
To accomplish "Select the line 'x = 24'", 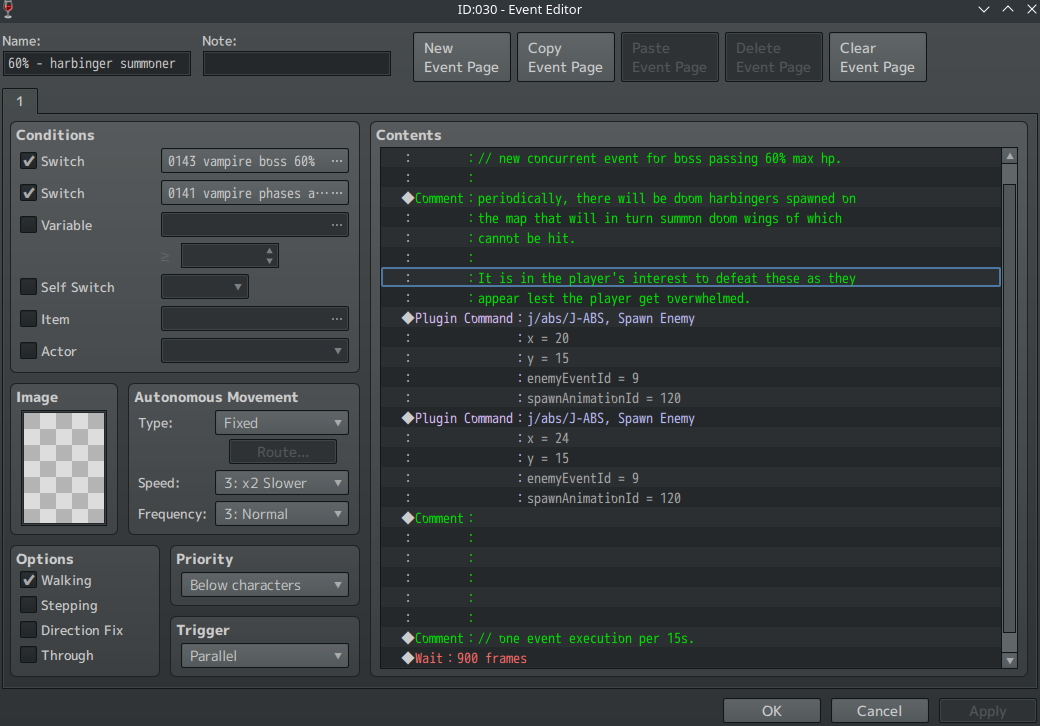I will tap(691, 438).
